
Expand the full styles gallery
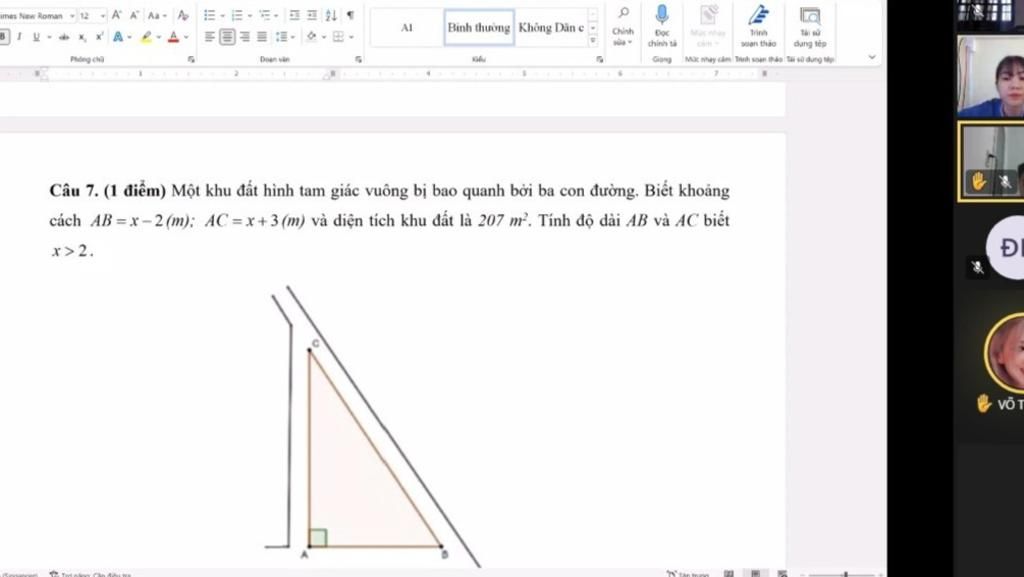click(593, 41)
